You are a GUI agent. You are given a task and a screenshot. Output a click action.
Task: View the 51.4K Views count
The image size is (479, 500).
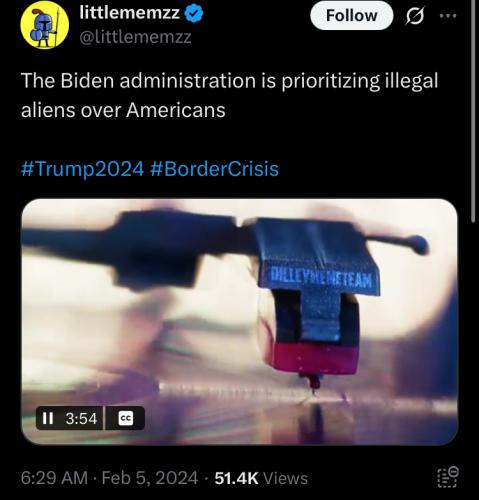pyautogui.click(x=261, y=478)
